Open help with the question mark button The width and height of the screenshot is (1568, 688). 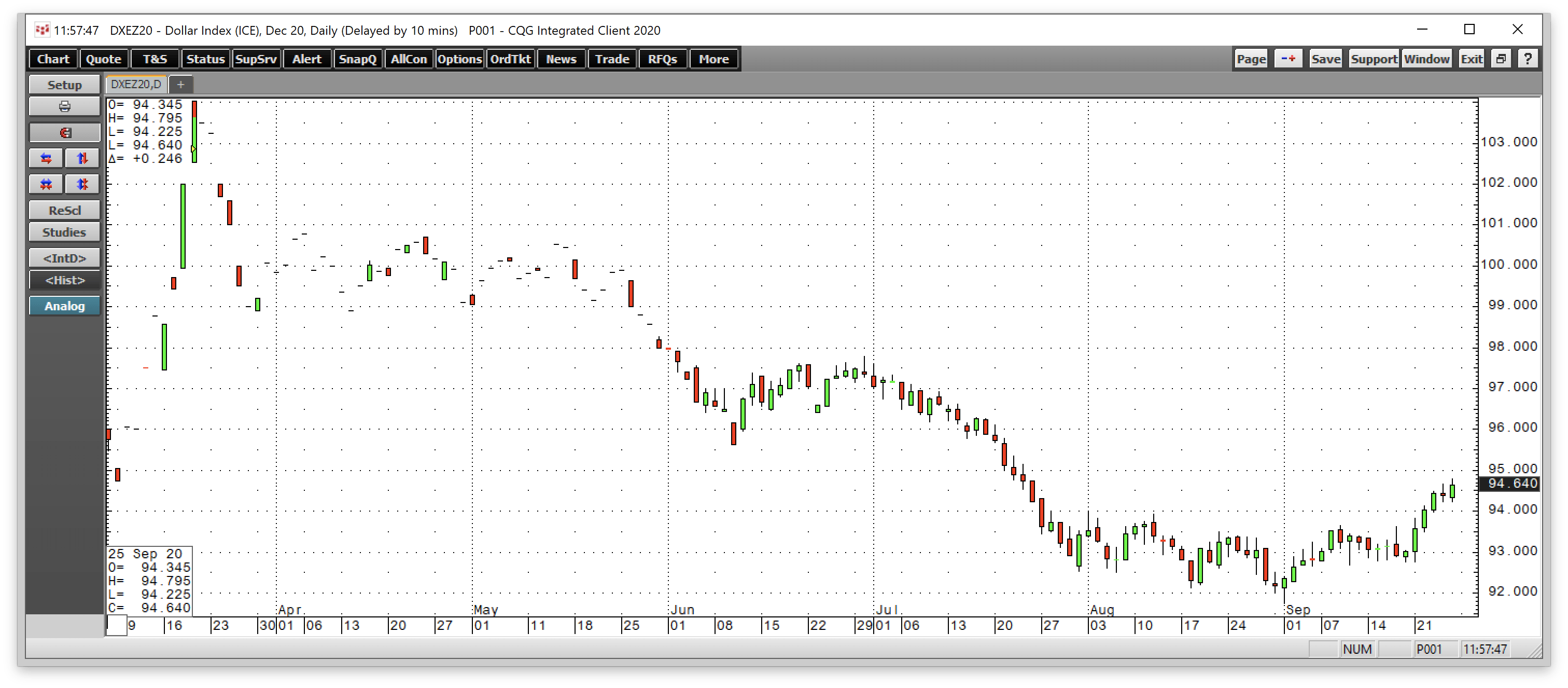1528,59
